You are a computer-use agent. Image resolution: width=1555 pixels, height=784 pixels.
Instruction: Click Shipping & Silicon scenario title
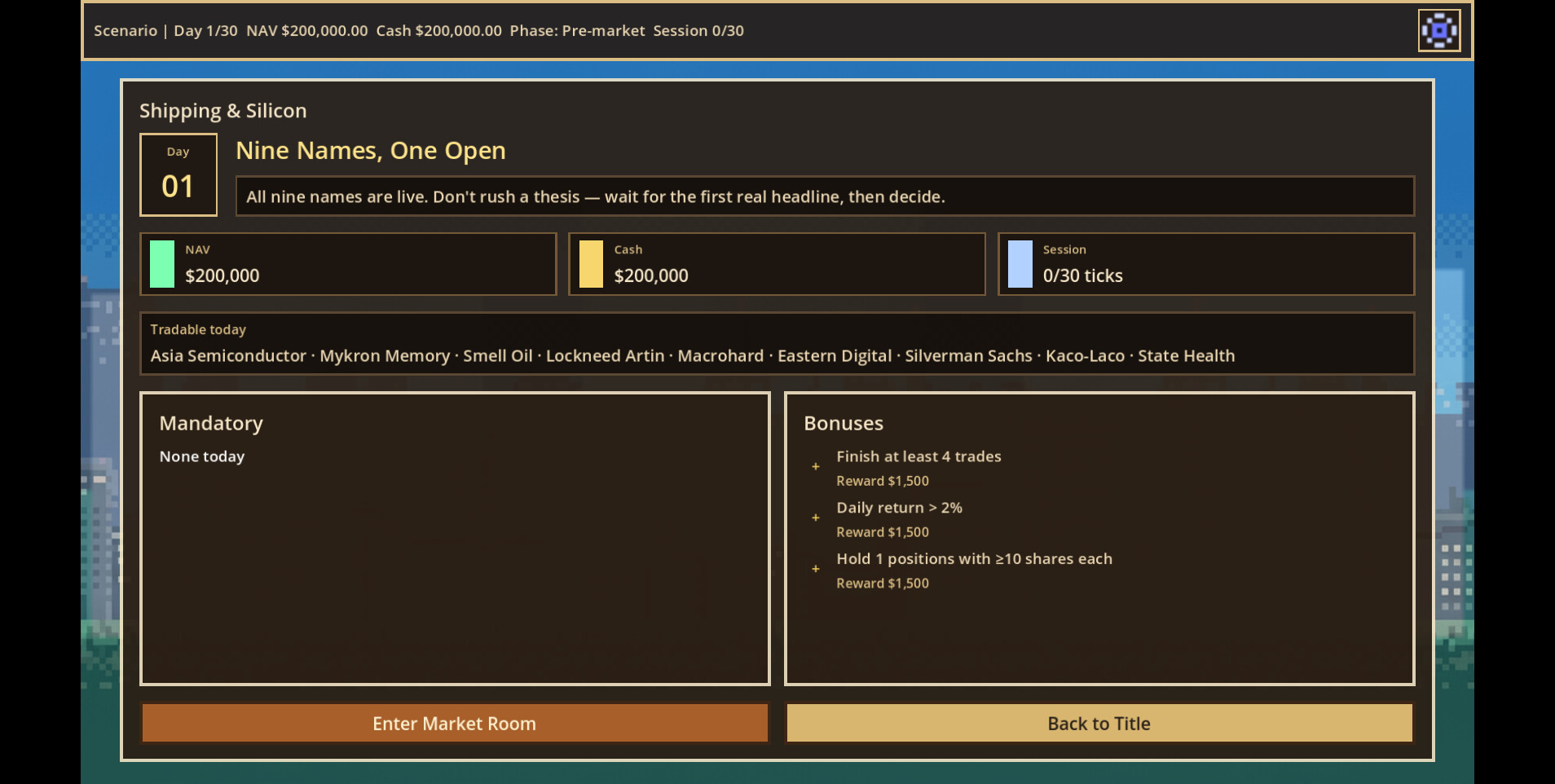click(x=223, y=111)
